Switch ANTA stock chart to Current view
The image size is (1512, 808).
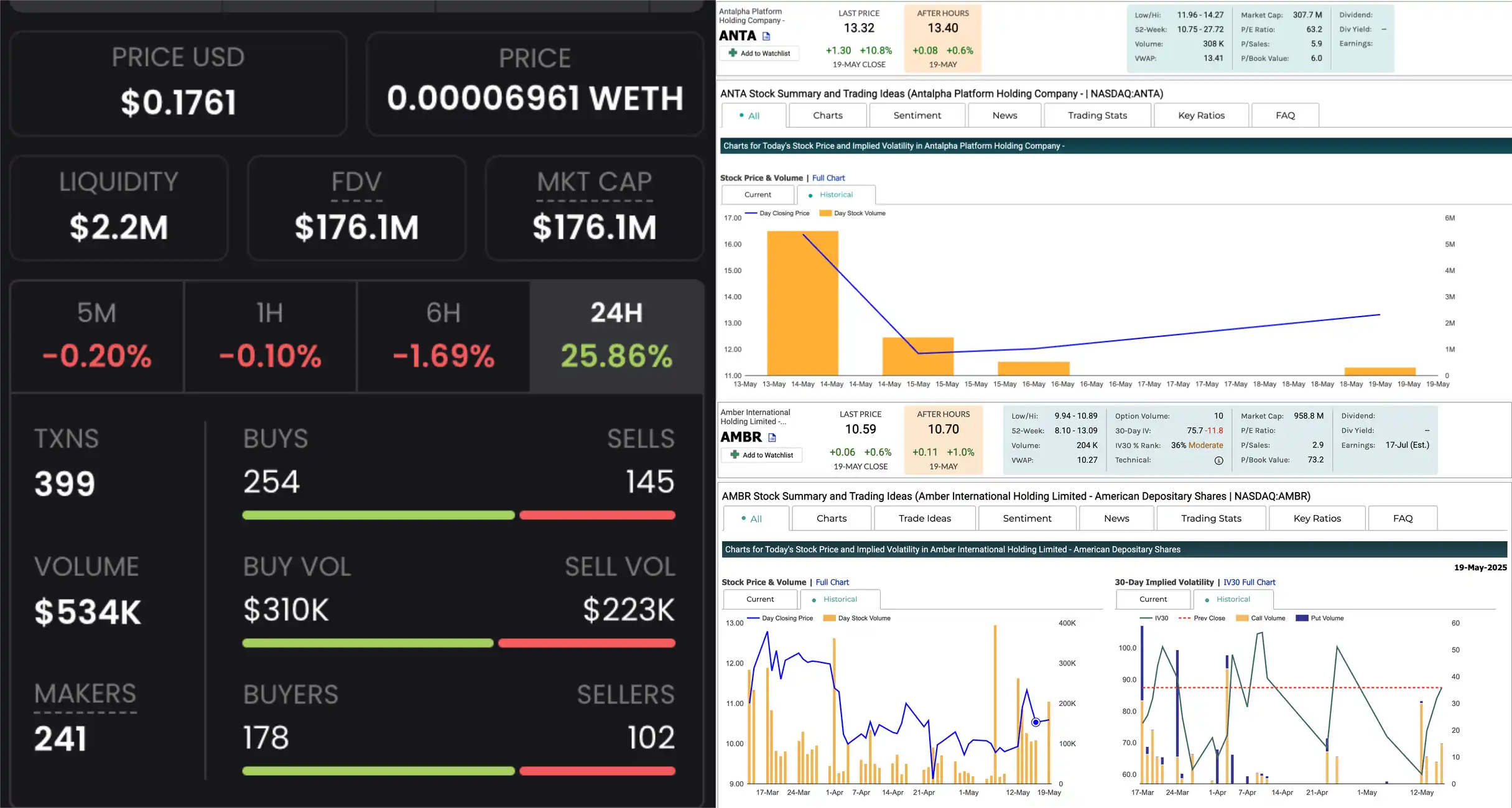[x=757, y=195]
